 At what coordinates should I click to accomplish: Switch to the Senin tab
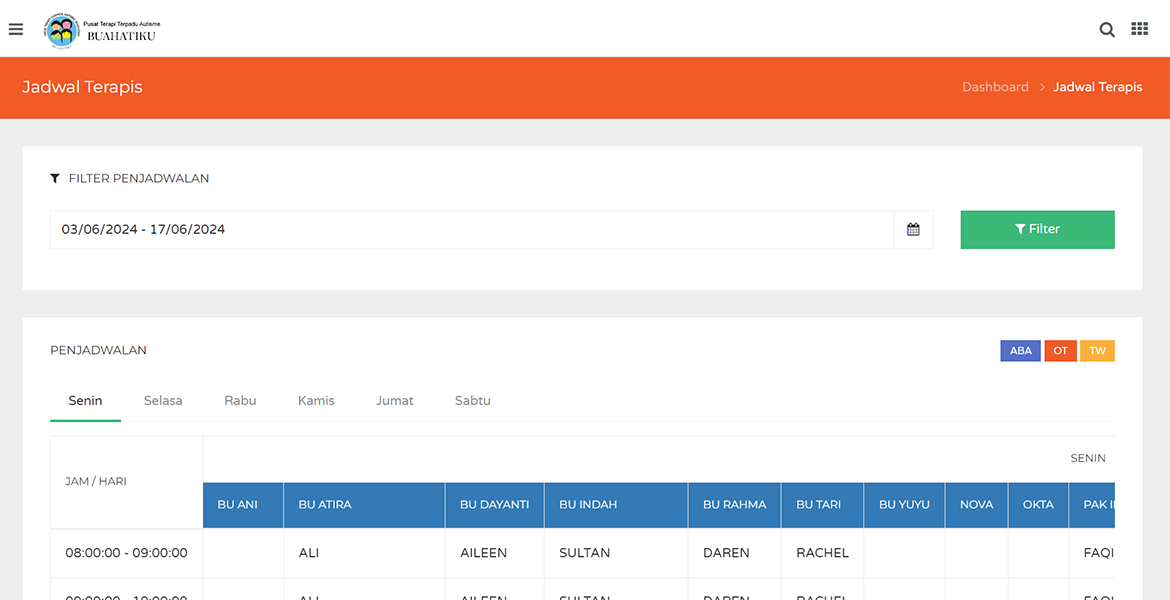[86, 401]
